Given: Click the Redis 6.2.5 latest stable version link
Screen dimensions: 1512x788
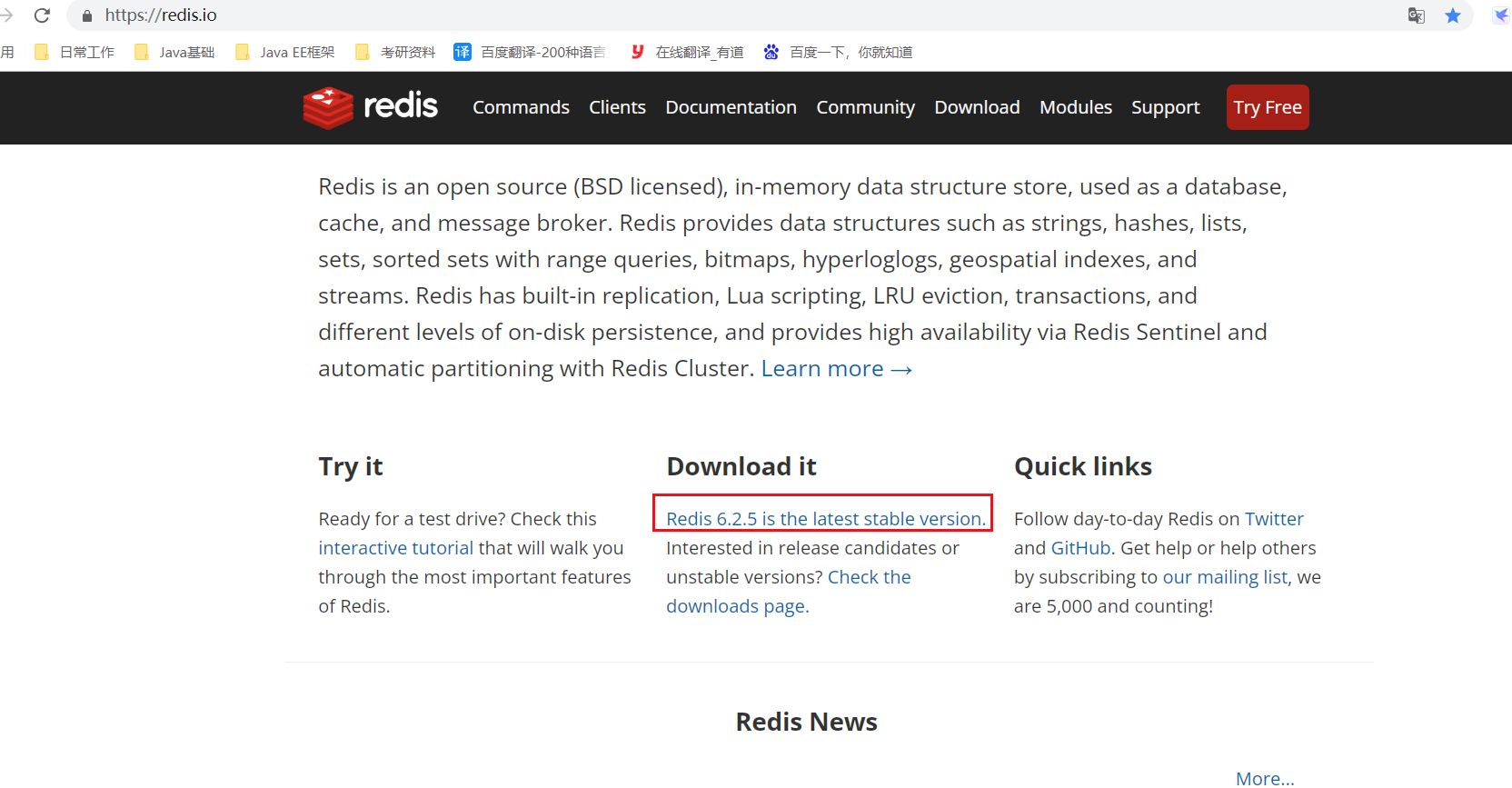Looking at the screenshot, I should coord(826,519).
